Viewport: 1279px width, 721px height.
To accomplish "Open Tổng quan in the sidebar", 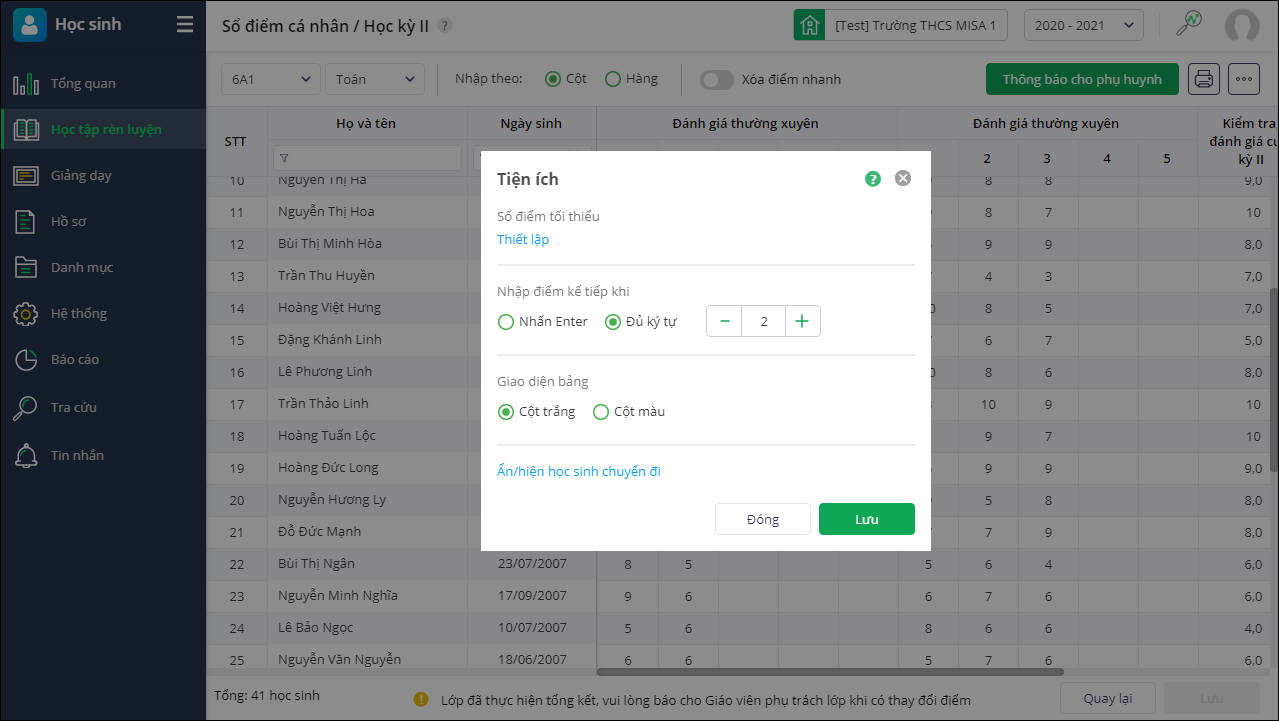I will pyautogui.click(x=83, y=83).
